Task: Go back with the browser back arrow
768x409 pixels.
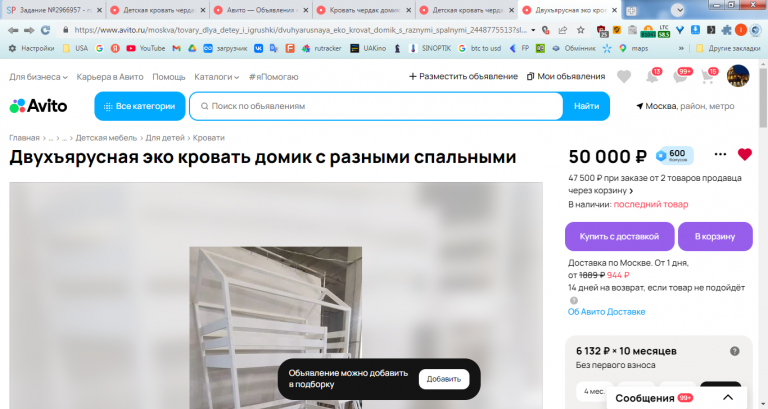Action: 13,30
